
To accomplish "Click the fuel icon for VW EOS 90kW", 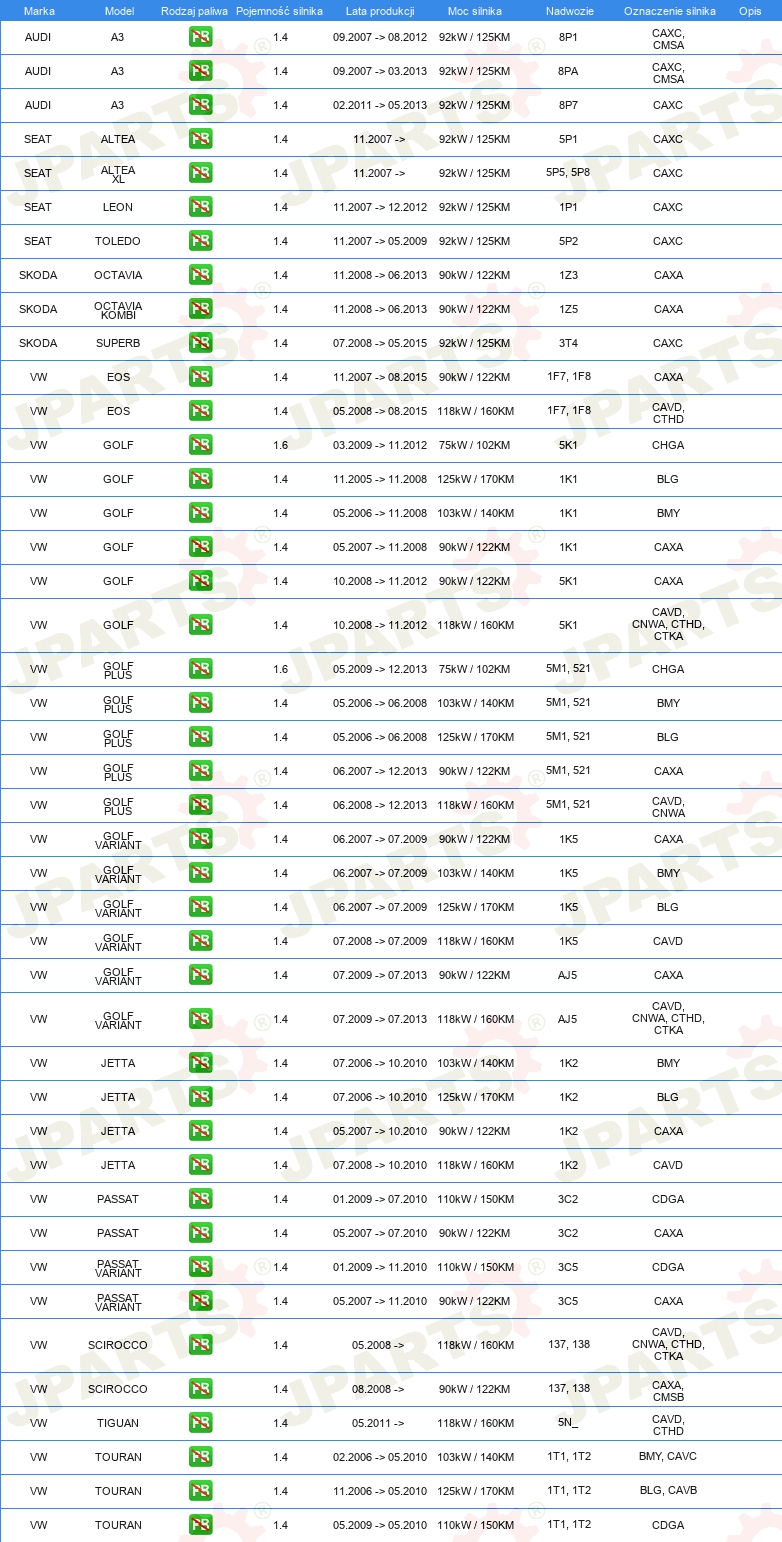I will pyautogui.click(x=200, y=377).
